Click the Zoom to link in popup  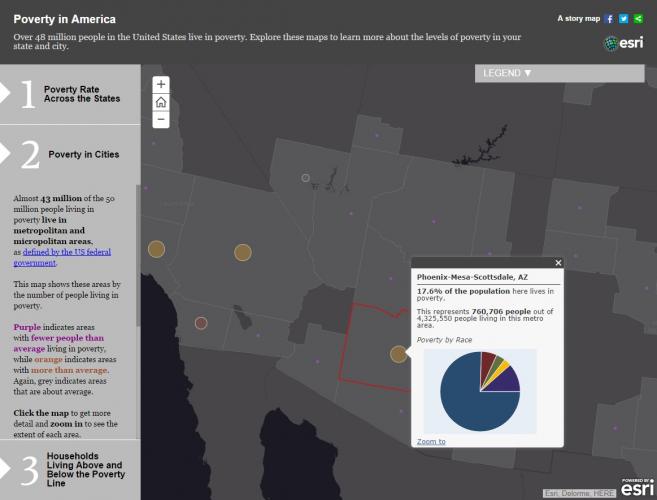[431, 441]
